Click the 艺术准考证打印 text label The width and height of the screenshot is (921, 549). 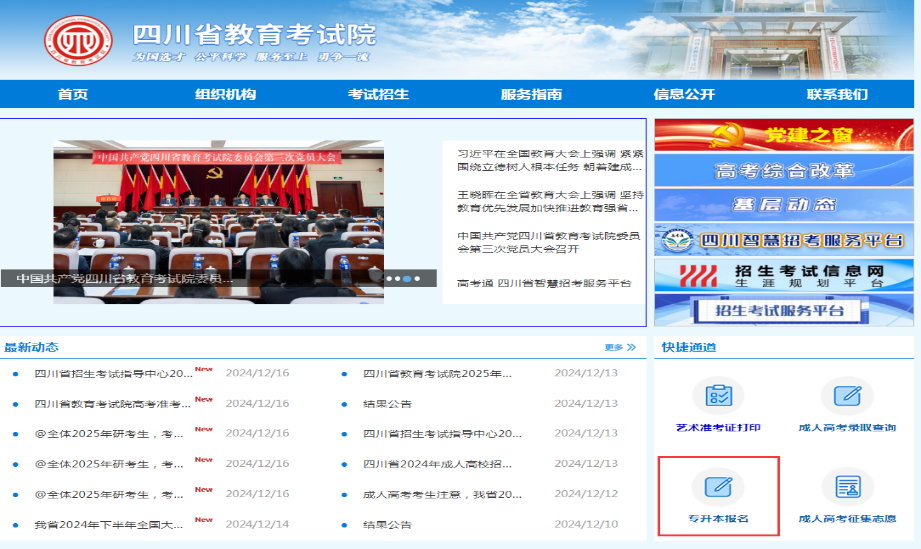pyautogui.click(x=718, y=427)
